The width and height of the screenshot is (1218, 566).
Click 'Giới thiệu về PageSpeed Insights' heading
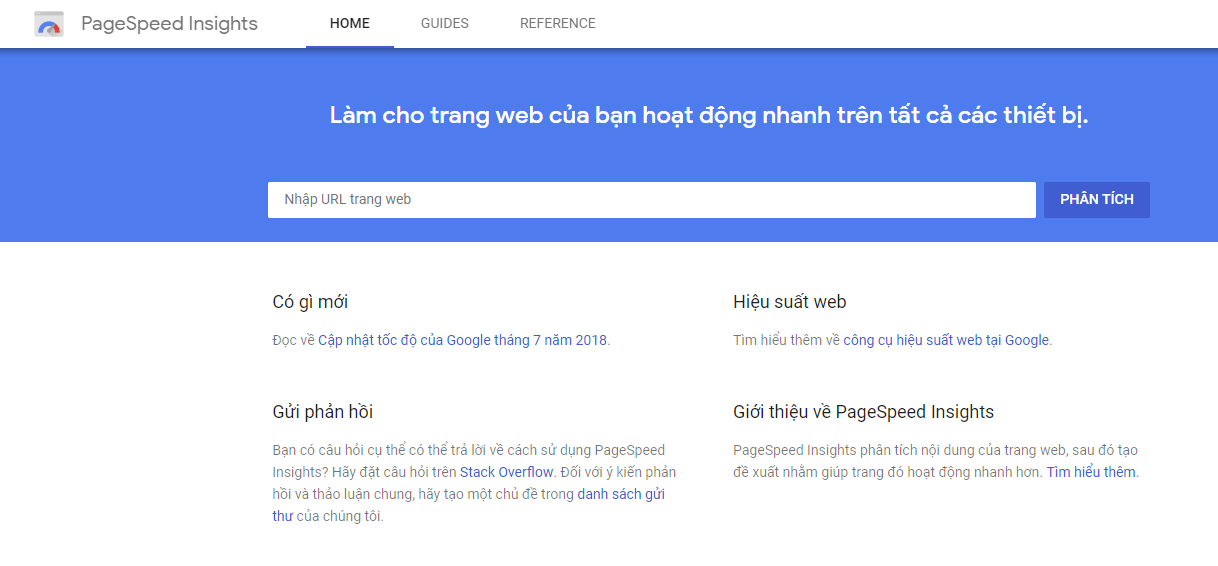point(864,412)
